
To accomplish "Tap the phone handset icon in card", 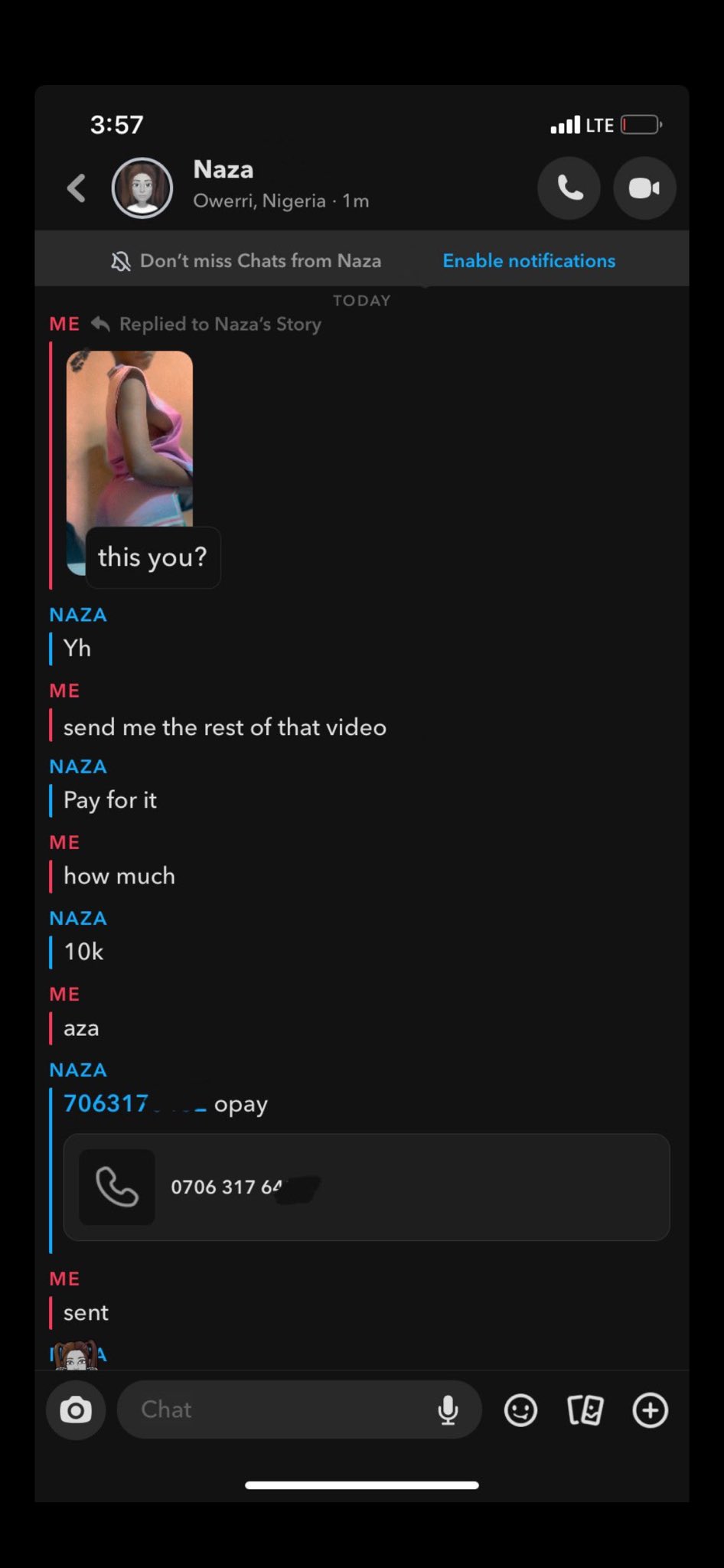I will (117, 1187).
